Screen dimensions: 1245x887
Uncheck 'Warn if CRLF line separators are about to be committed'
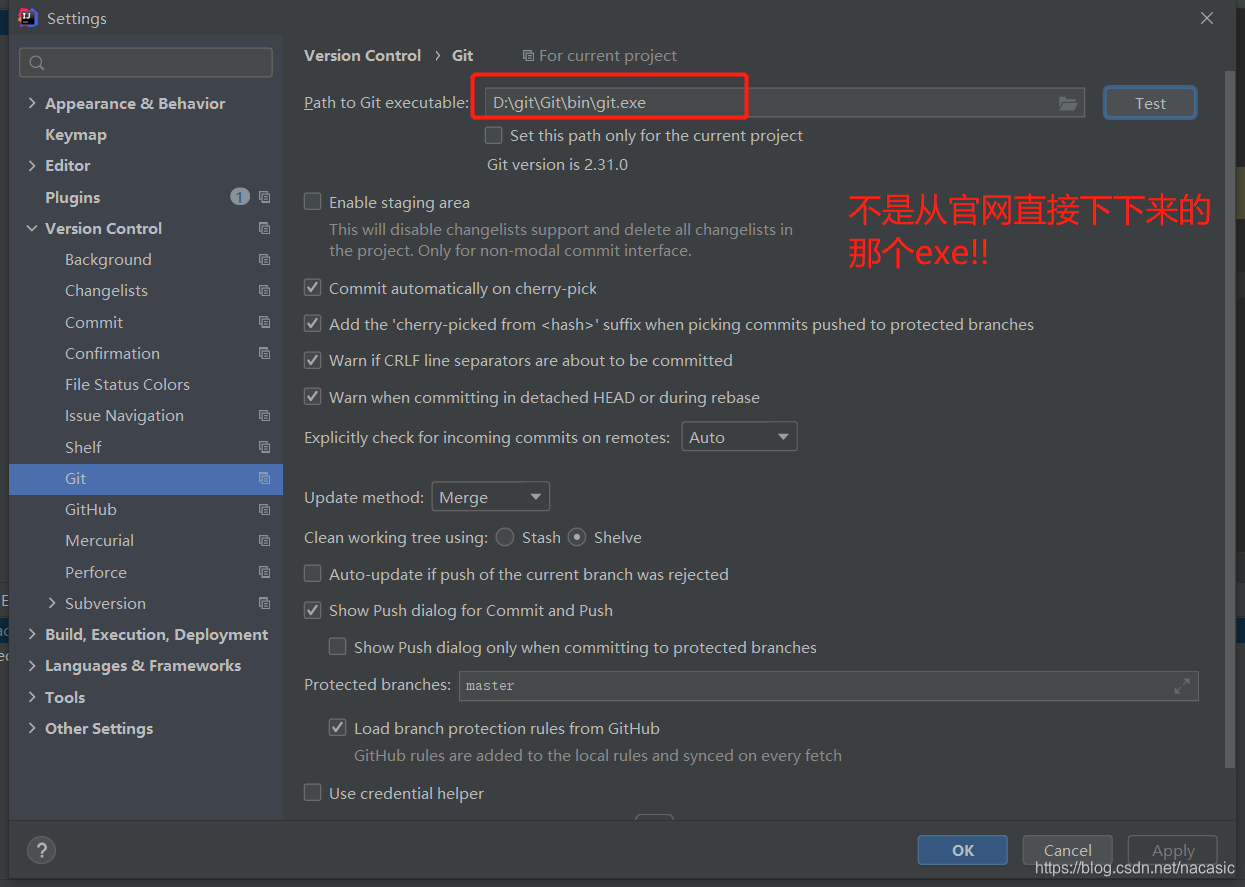(313, 360)
